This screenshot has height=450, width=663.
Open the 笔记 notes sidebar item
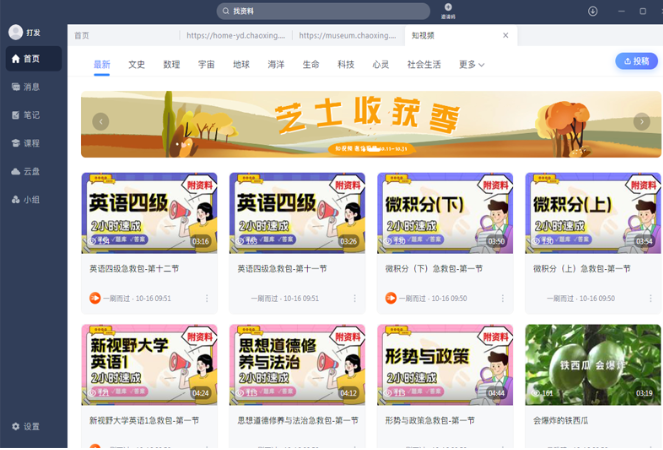click(x=26, y=115)
